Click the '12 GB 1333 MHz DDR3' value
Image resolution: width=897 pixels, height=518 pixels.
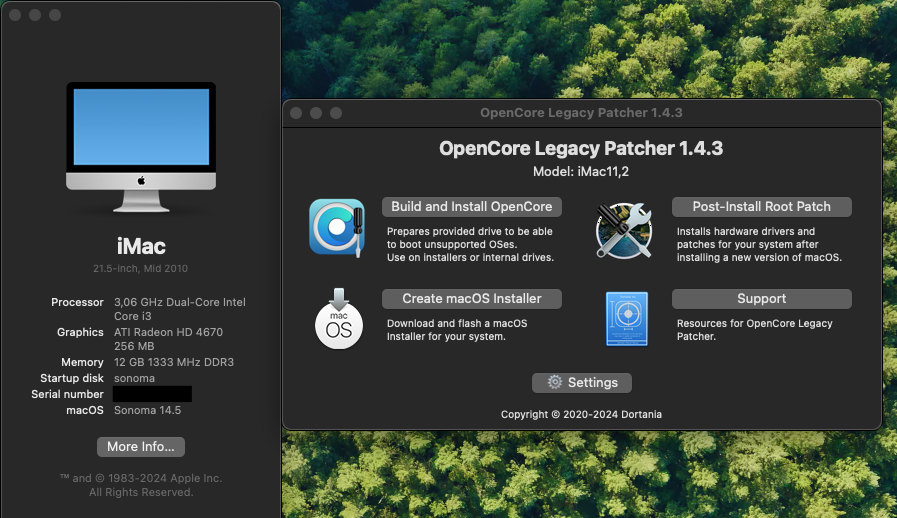(x=174, y=362)
